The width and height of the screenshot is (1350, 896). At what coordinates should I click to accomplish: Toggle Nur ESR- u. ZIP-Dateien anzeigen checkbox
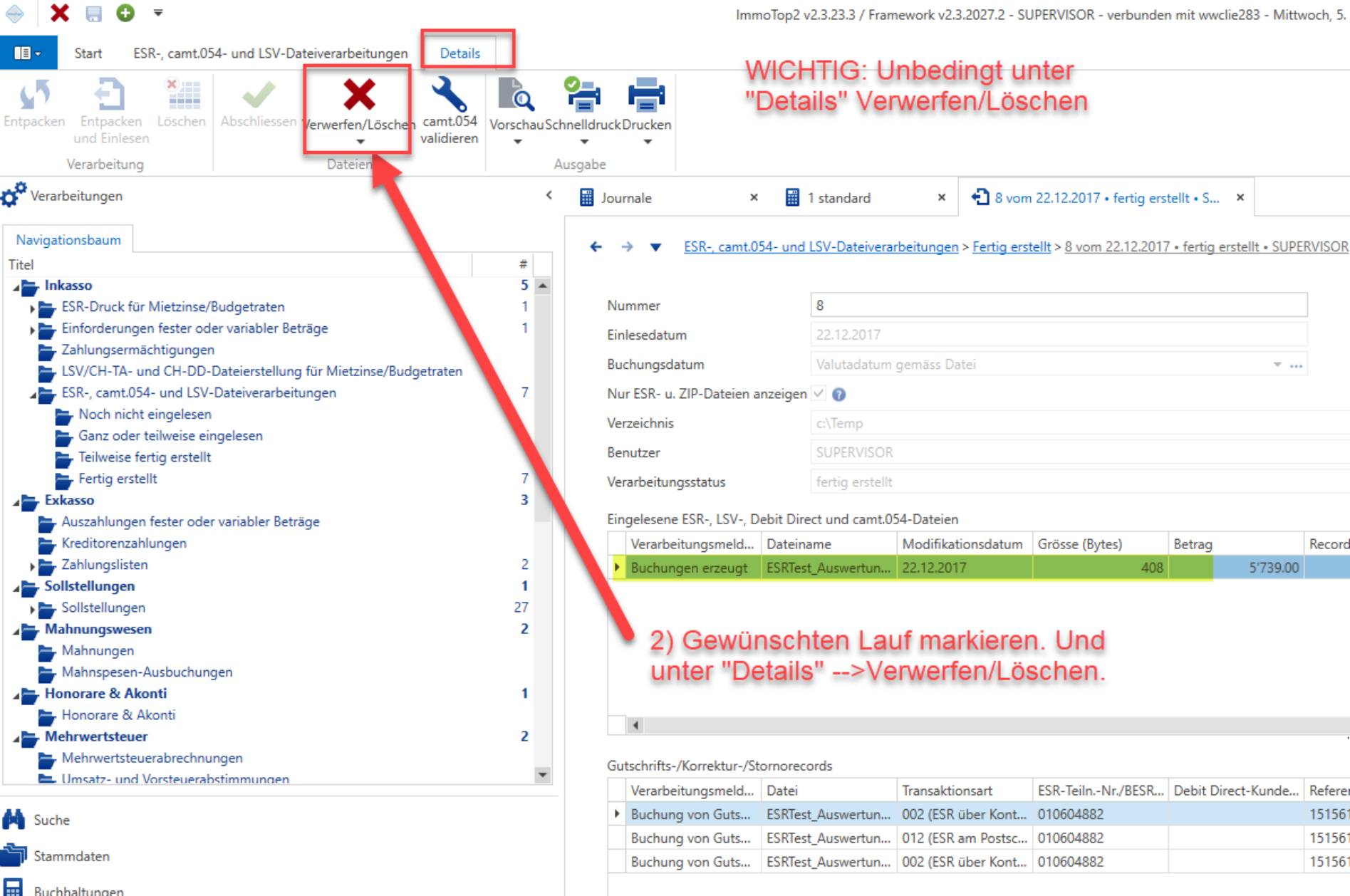[x=819, y=394]
